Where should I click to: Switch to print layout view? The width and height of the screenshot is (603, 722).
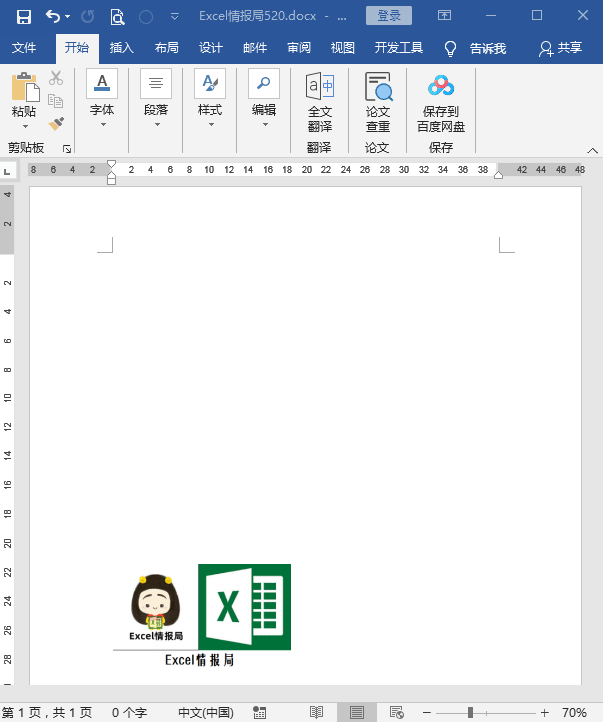(x=357, y=712)
